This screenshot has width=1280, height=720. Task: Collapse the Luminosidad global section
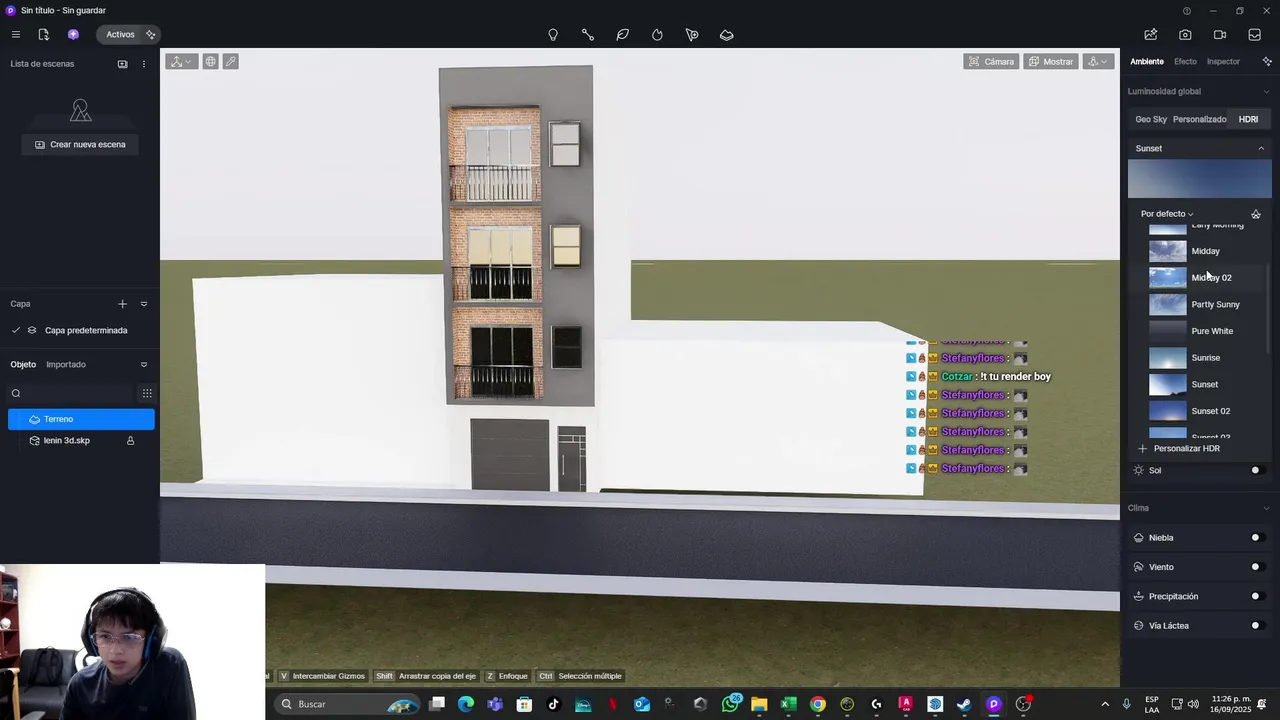pyautogui.click(x=1265, y=92)
